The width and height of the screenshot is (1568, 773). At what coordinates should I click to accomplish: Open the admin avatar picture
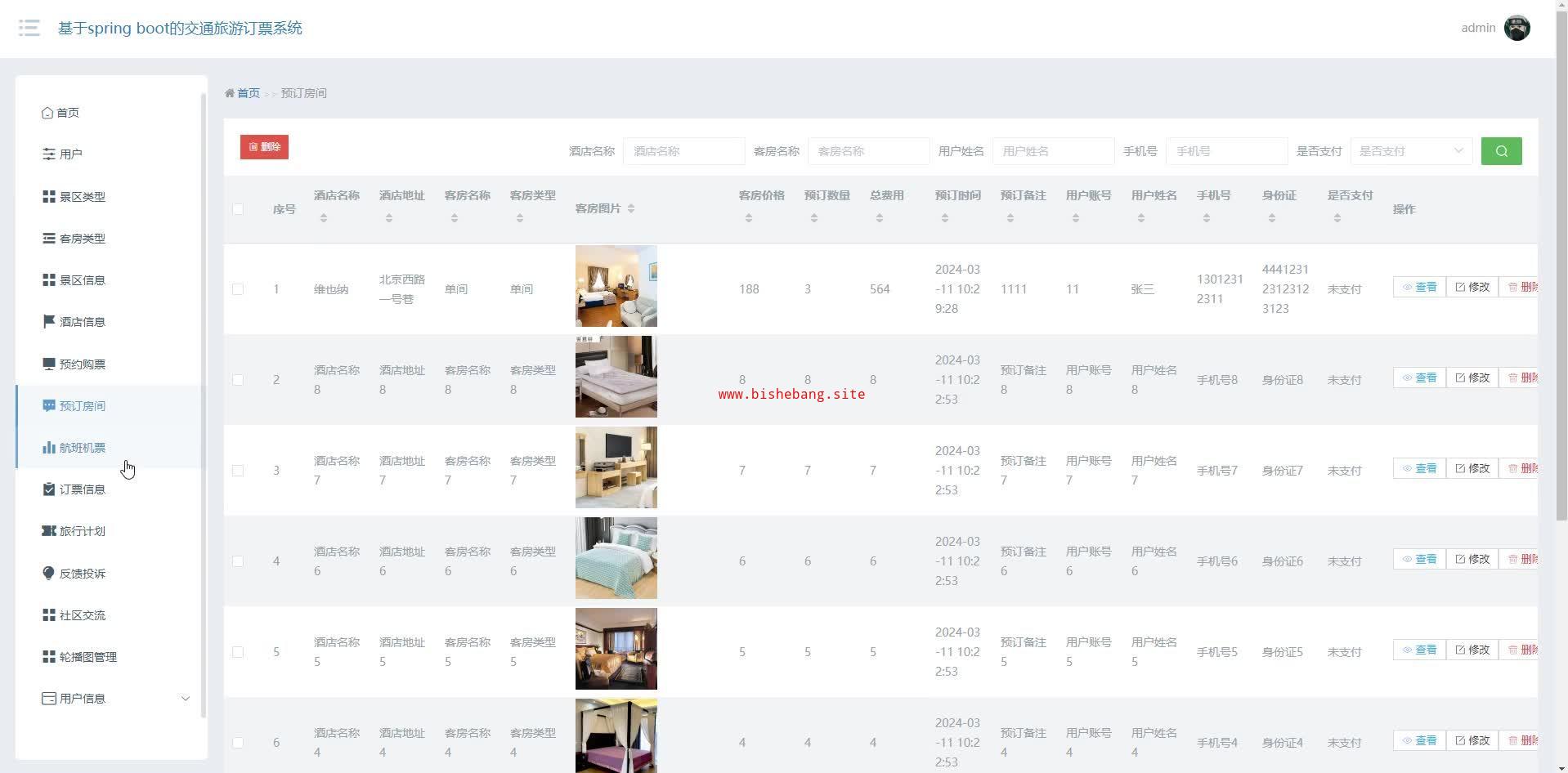pos(1516,28)
